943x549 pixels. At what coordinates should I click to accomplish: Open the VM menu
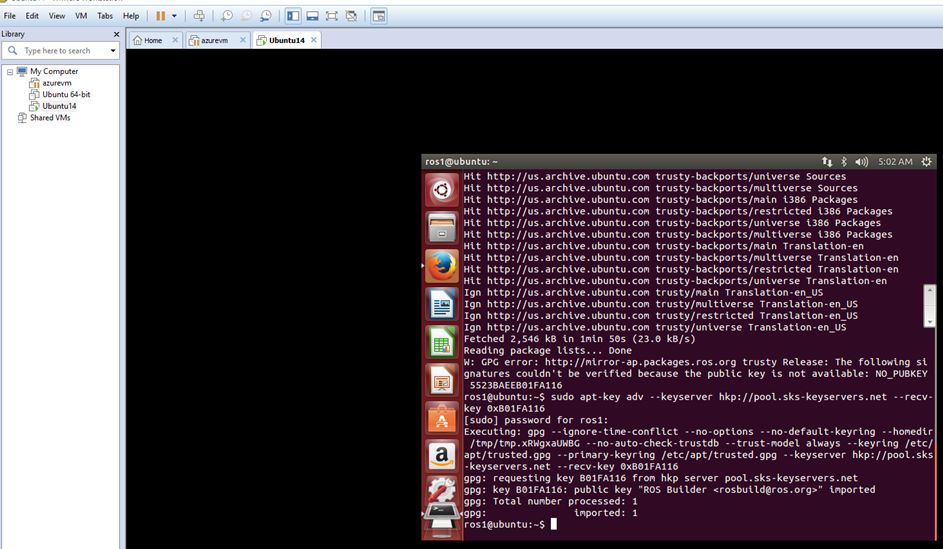[x=81, y=16]
